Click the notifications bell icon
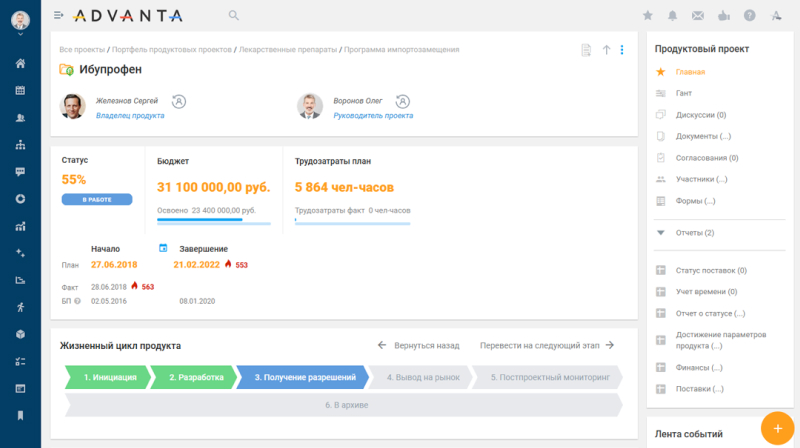800x448 pixels. pyautogui.click(x=673, y=16)
